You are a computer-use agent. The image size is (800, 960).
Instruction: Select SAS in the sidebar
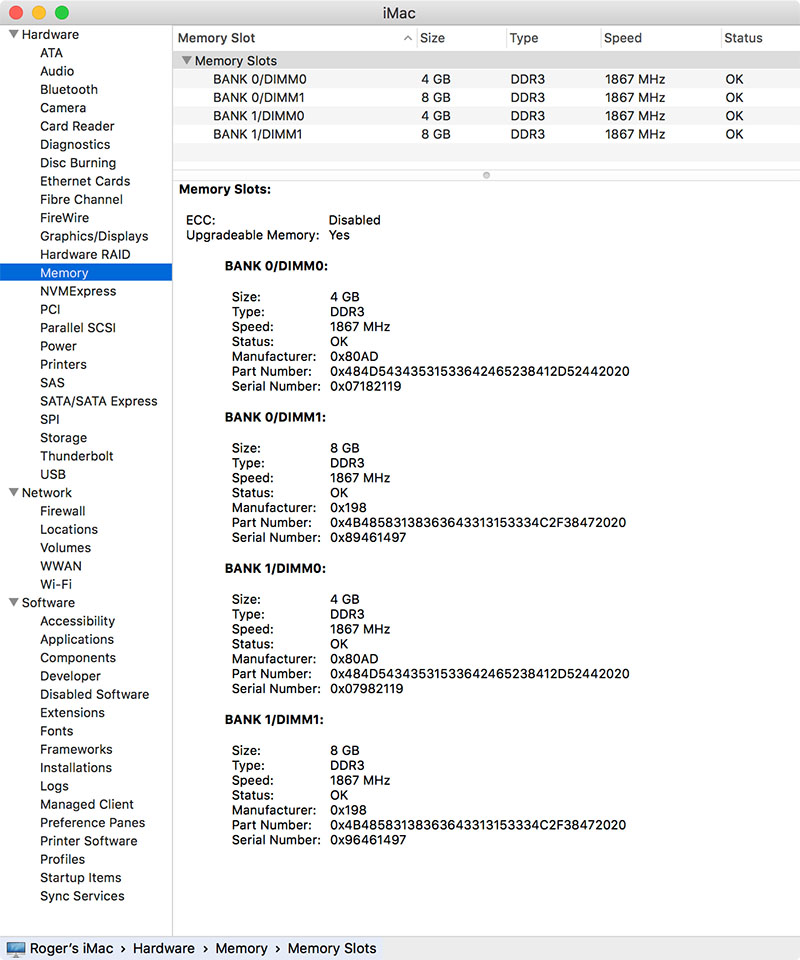[52, 383]
